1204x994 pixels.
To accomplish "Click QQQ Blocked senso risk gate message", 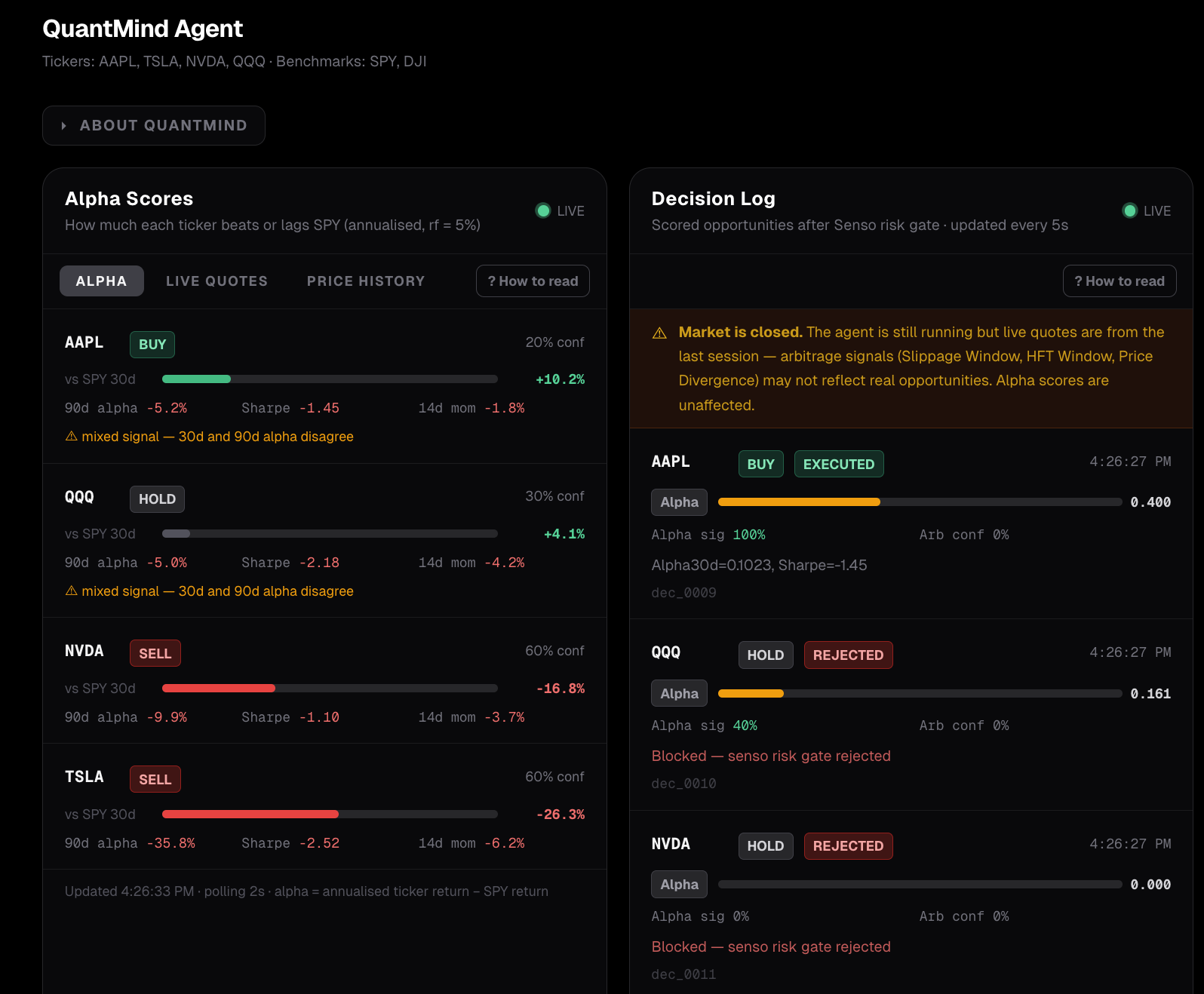I will [771, 755].
